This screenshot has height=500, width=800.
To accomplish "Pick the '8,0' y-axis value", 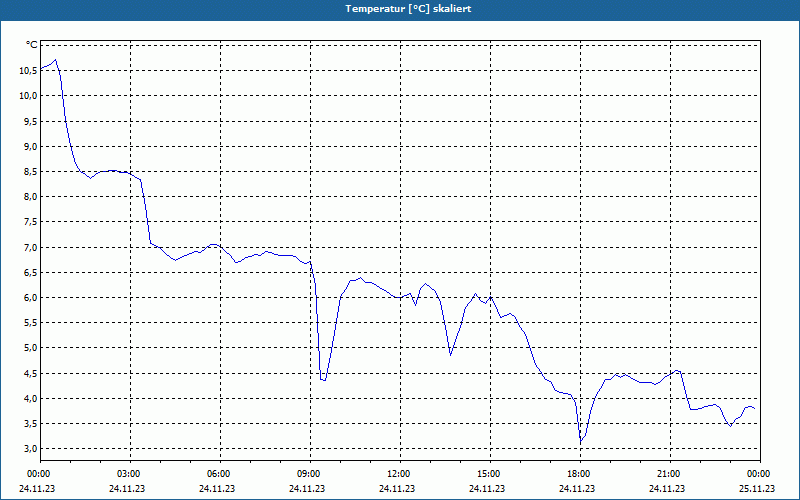I will point(30,196).
